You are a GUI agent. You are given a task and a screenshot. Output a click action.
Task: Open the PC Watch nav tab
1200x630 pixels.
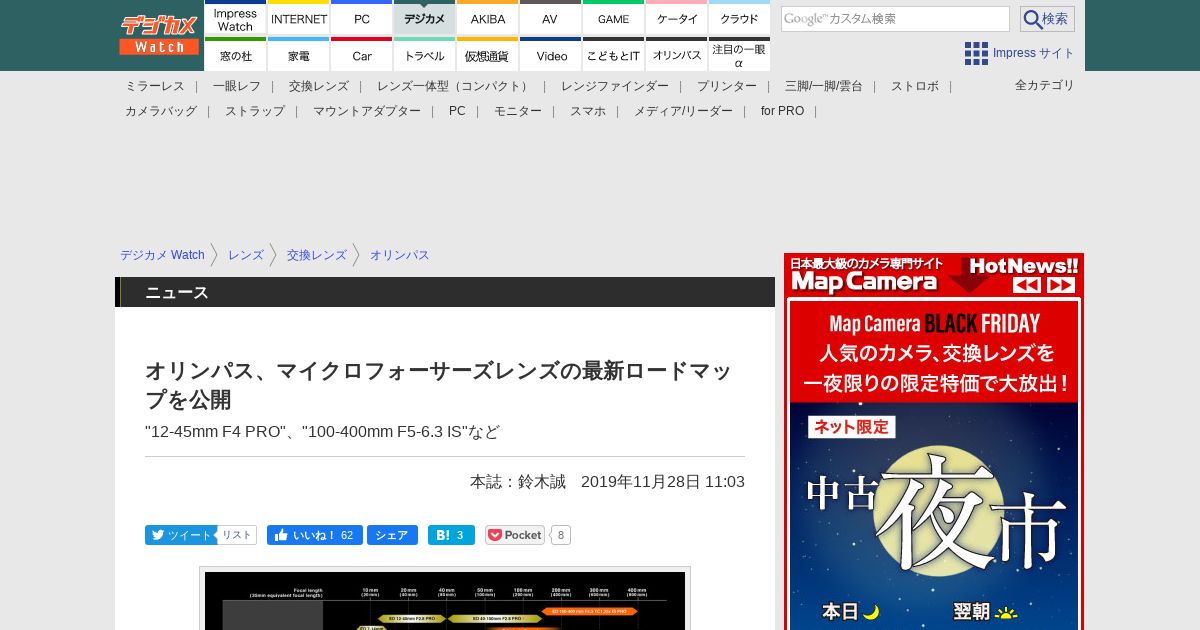[x=362, y=19]
